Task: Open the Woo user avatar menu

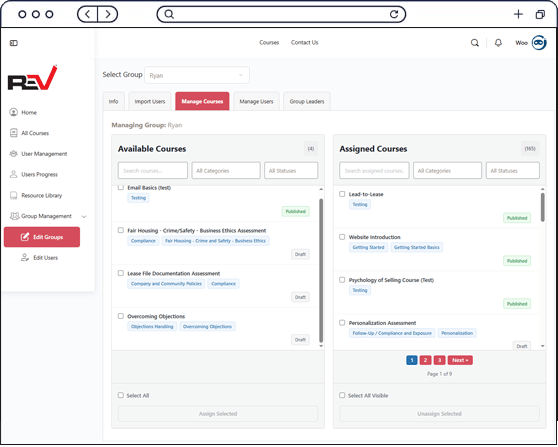Action: tap(539, 43)
